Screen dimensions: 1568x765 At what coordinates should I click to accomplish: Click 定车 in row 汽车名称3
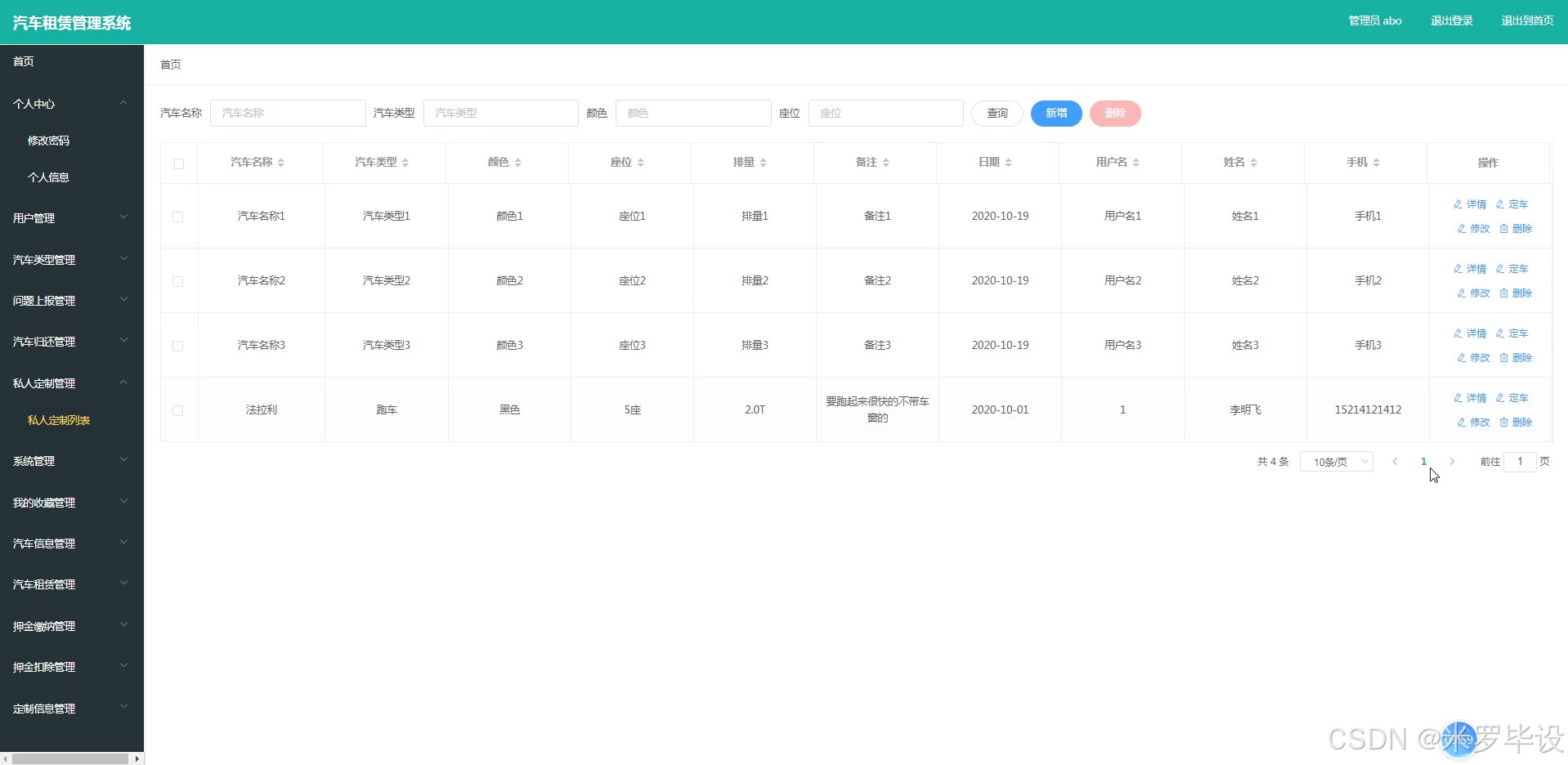pyautogui.click(x=1512, y=333)
